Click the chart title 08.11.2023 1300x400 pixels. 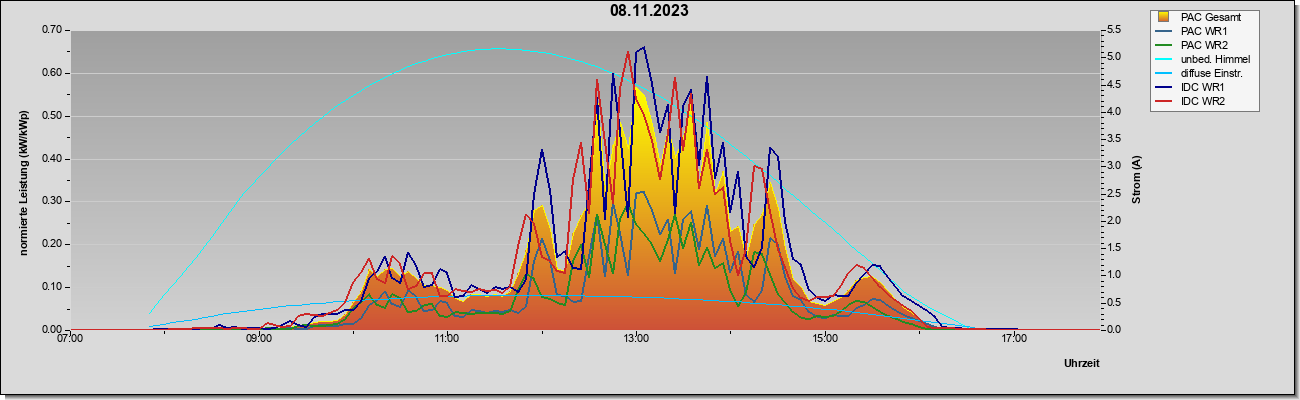[x=649, y=11]
